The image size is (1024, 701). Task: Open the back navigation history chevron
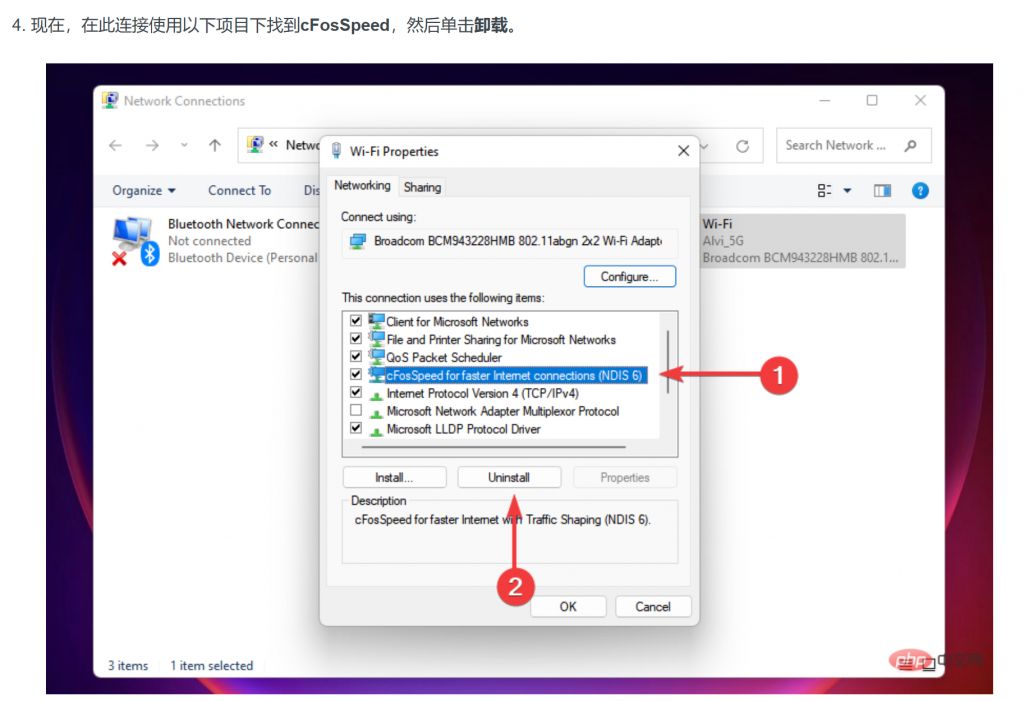tap(184, 145)
